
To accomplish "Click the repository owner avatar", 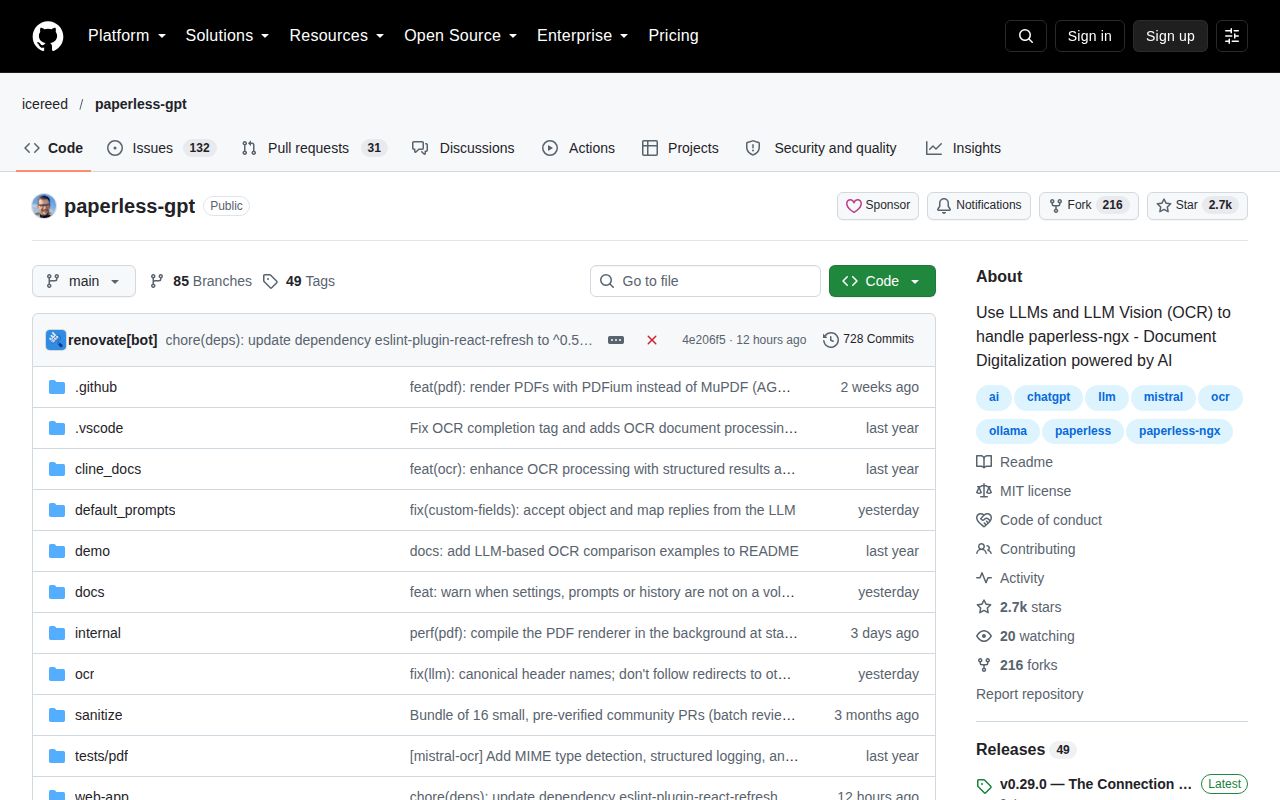I will click(44, 206).
